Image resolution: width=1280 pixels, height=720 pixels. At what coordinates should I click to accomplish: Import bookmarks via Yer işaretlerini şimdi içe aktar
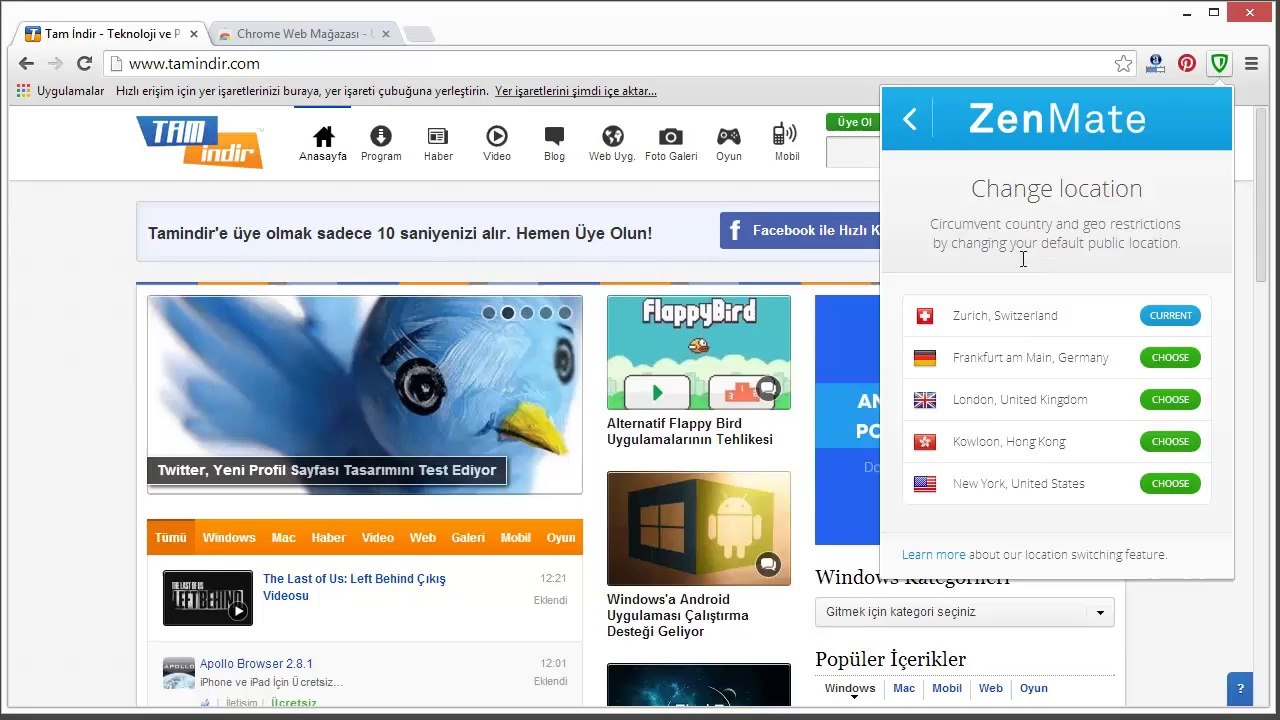tap(576, 91)
